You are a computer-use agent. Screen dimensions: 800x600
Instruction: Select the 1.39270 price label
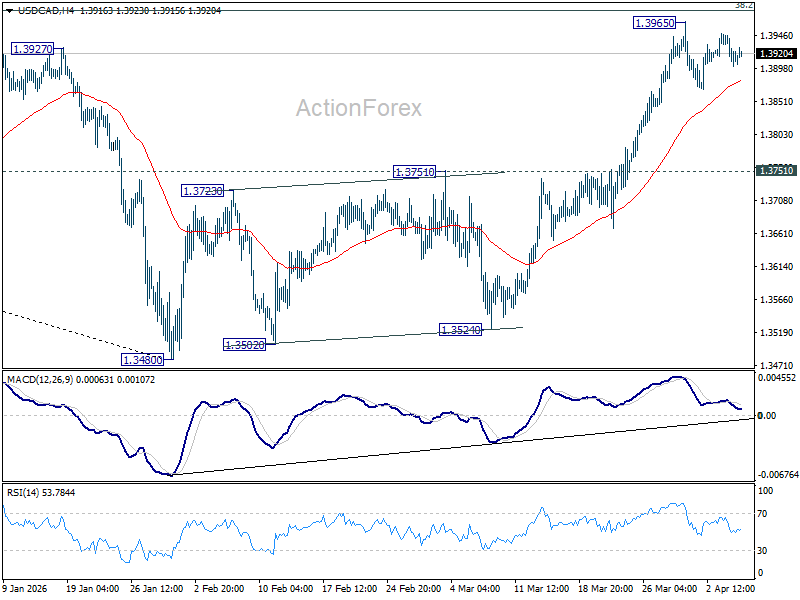click(x=32, y=49)
